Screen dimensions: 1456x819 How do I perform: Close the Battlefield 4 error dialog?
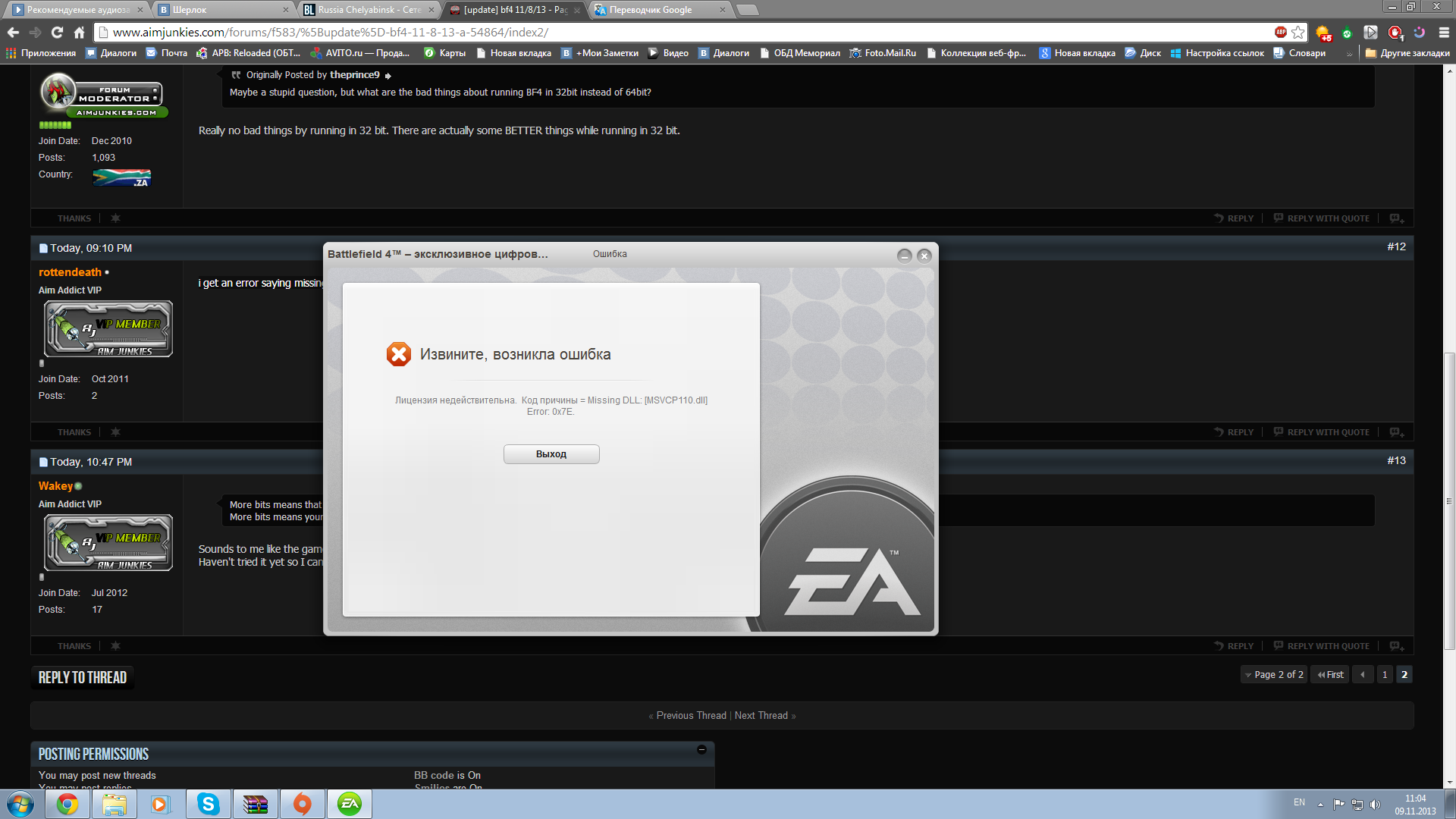pyautogui.click(x=924, y=256)
